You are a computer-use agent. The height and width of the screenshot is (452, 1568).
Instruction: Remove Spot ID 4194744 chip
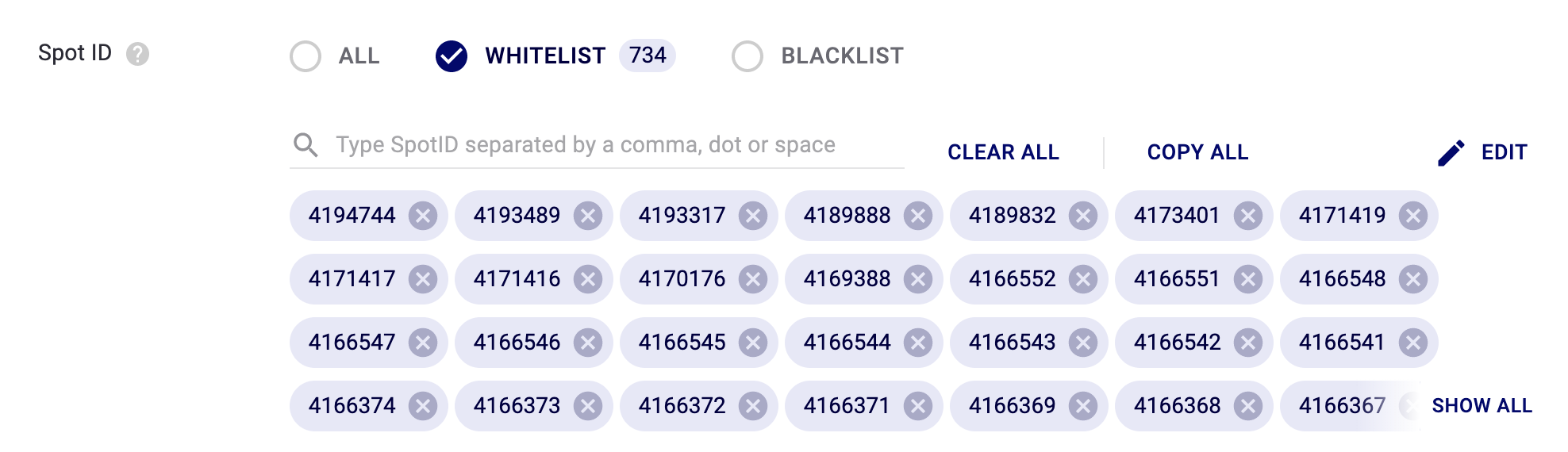coord(423,216)
